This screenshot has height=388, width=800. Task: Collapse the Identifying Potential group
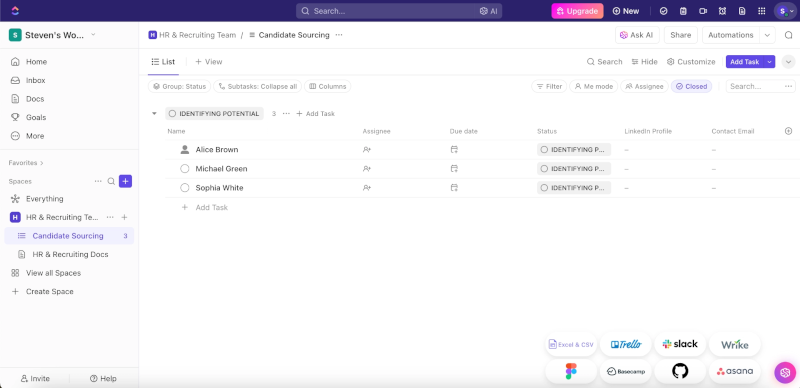(x=154, y=113)
